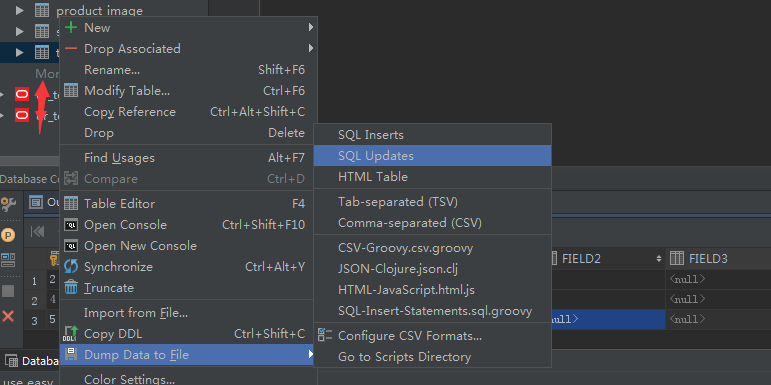Click the wrench settings icon in left toolbar
The height and width of the screenshot is (385, 771).
(x=8, y=204)
